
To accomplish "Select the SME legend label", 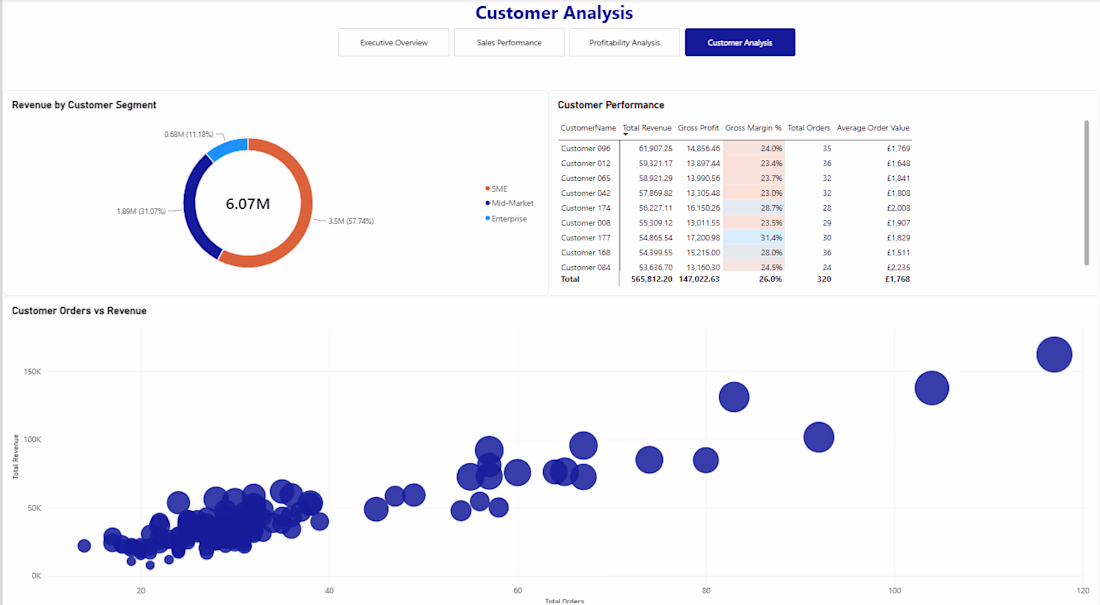I will (x=499, y=189).
